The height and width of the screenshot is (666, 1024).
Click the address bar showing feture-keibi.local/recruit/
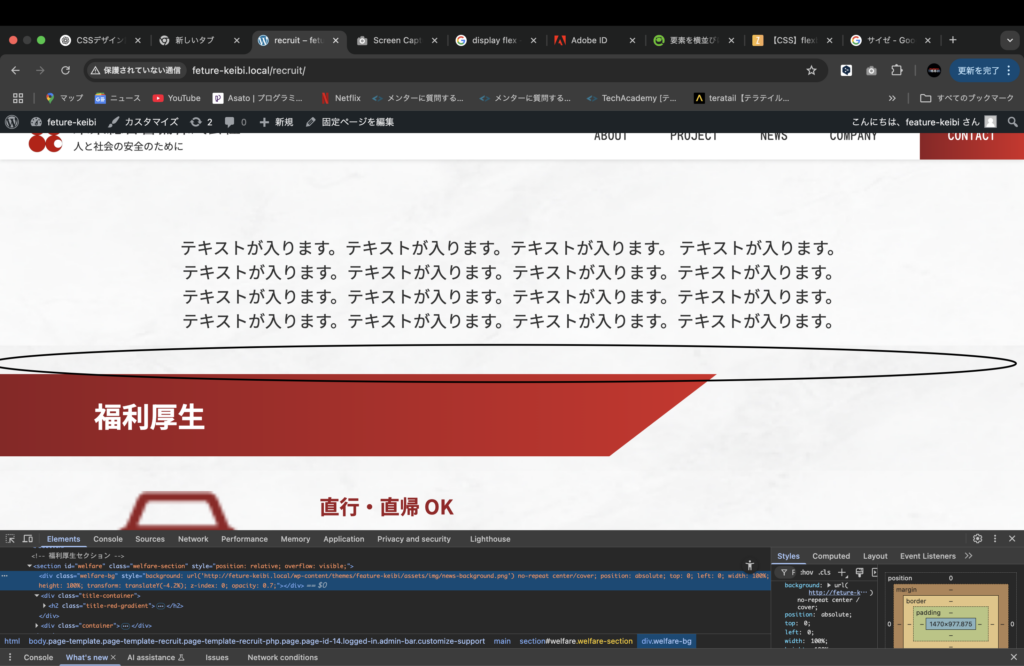[x=450, y=71]
